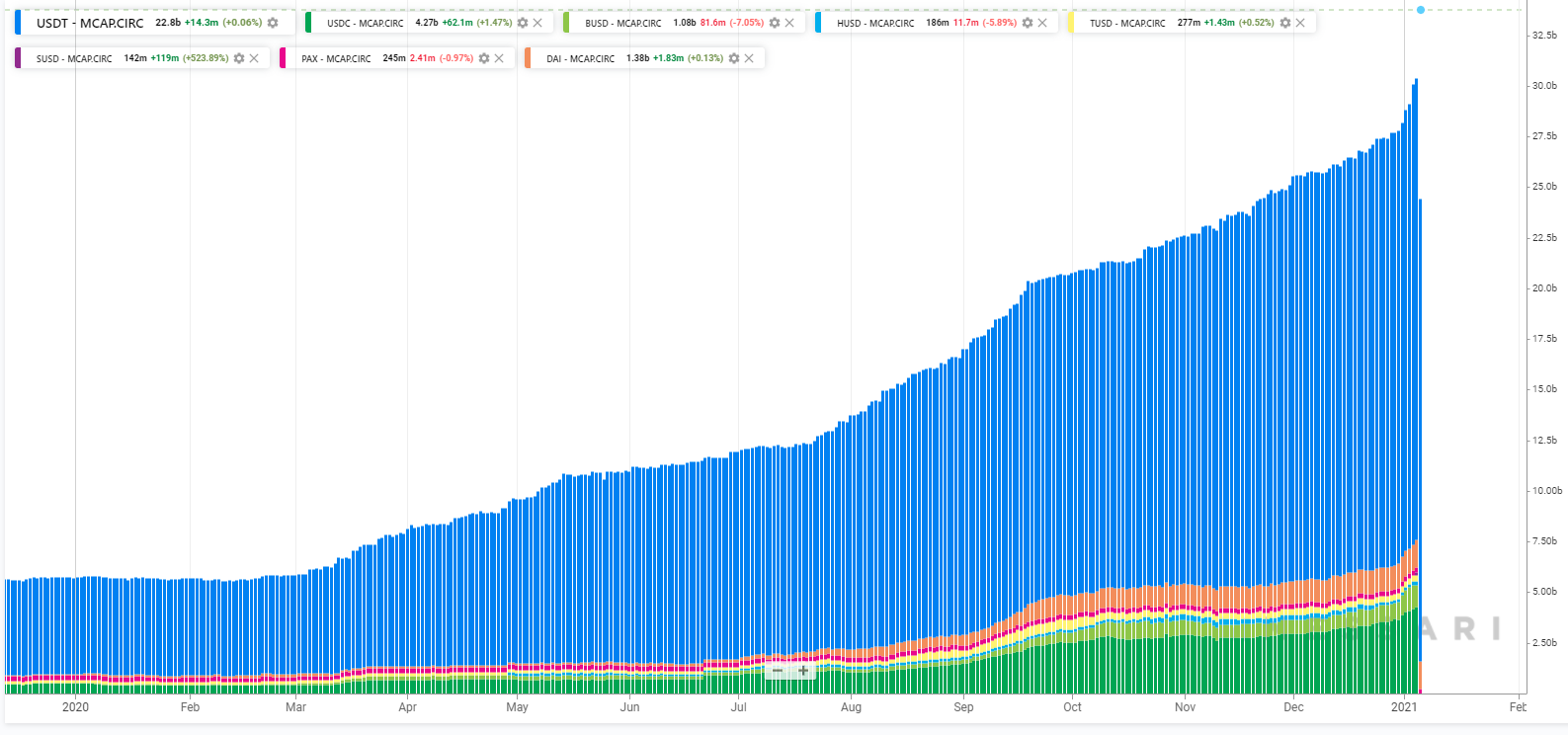Open settings gear for USDC series
This screenshot has height=735, width=1568.
(523, 23)
